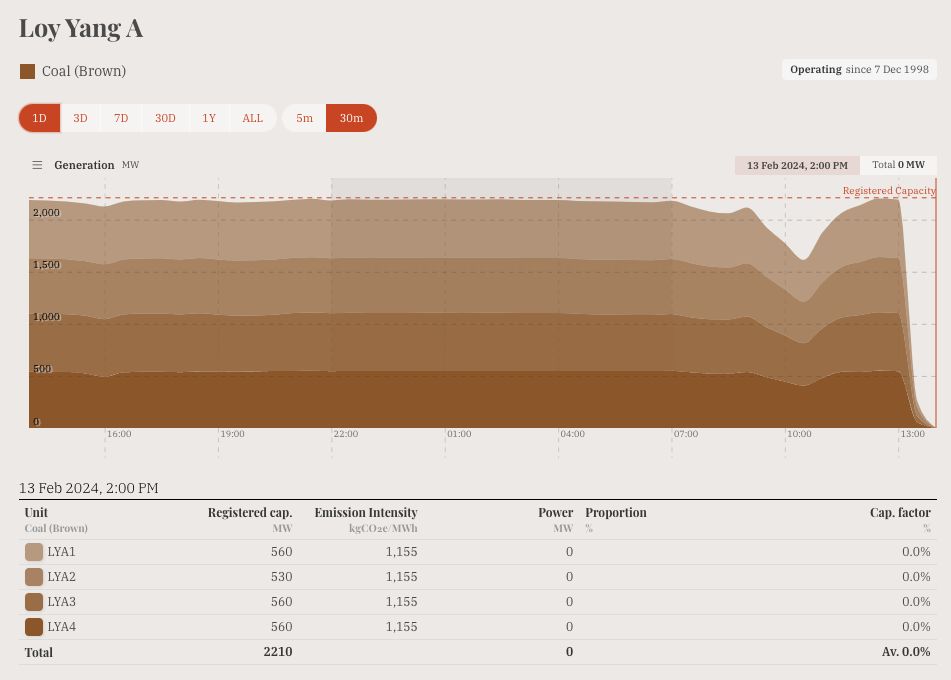The width and height of the screenshot is (951, 680).
Task: Click the Coal (Brown) legend swatch
Action: coord(27,72)
